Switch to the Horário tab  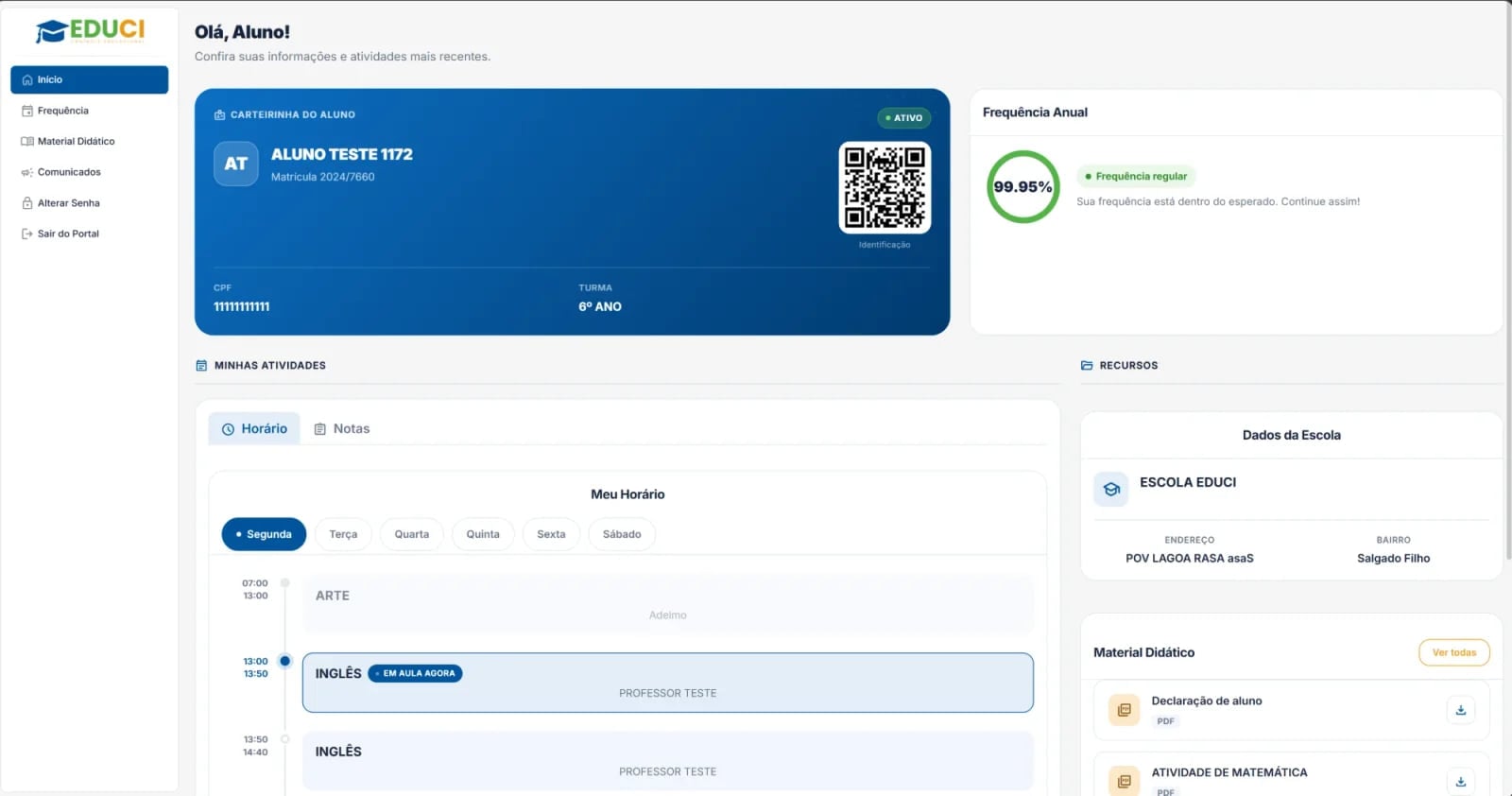click(x=254, y=428)
